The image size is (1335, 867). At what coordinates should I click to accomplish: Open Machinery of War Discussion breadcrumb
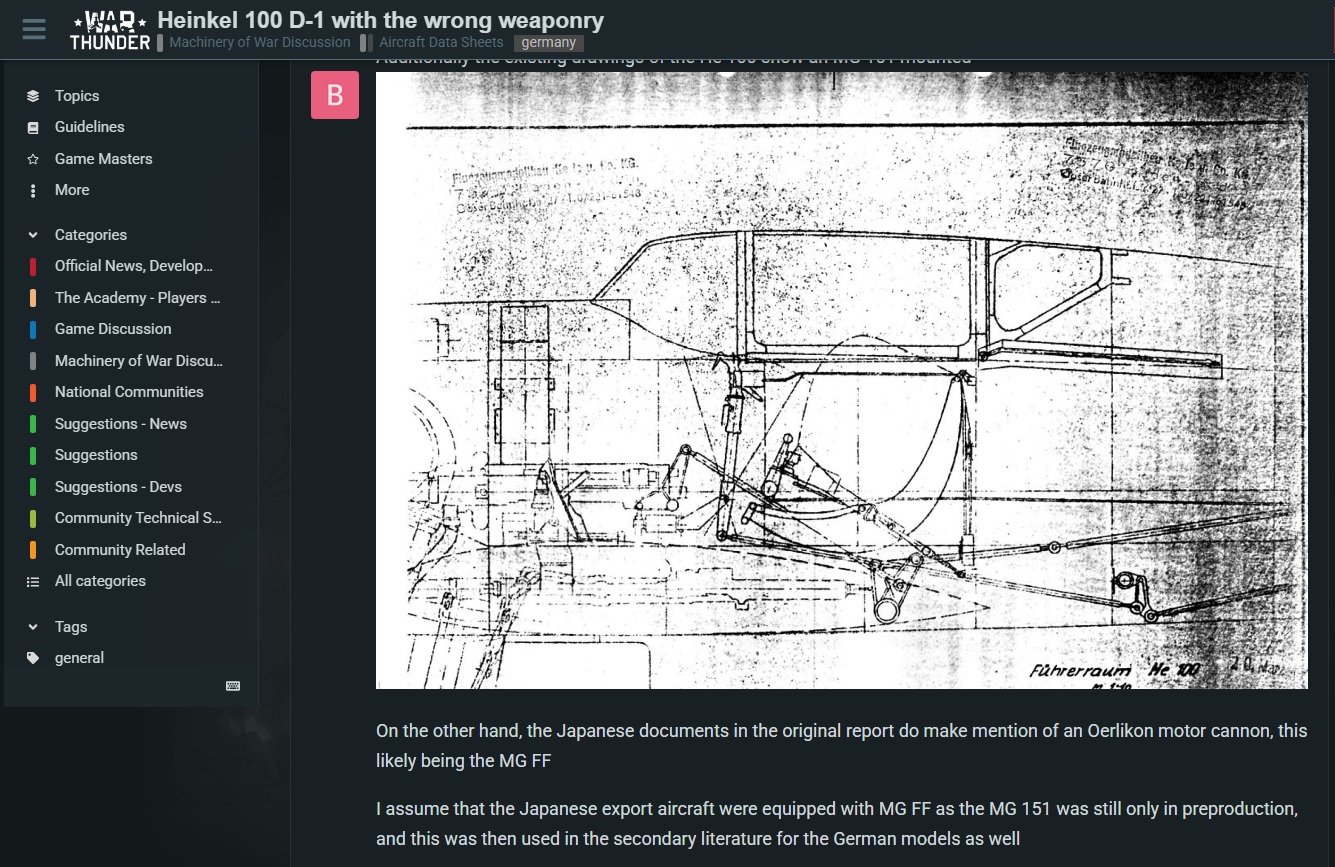click(x=259, y=42)
